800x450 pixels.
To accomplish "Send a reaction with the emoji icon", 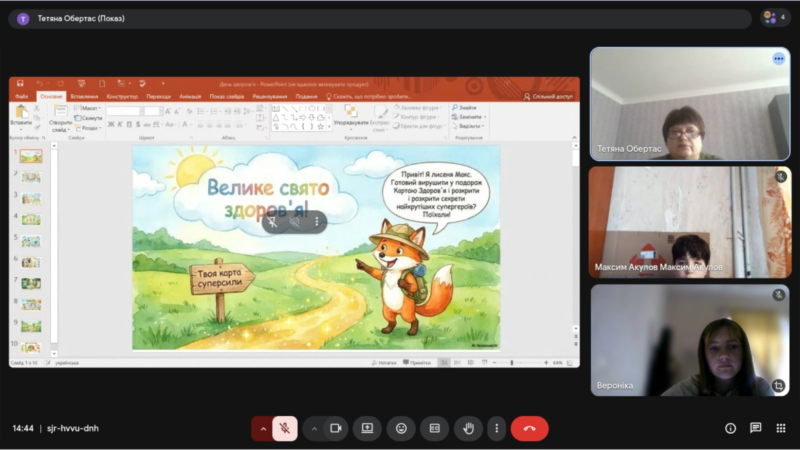I will (x=401, y=428).
